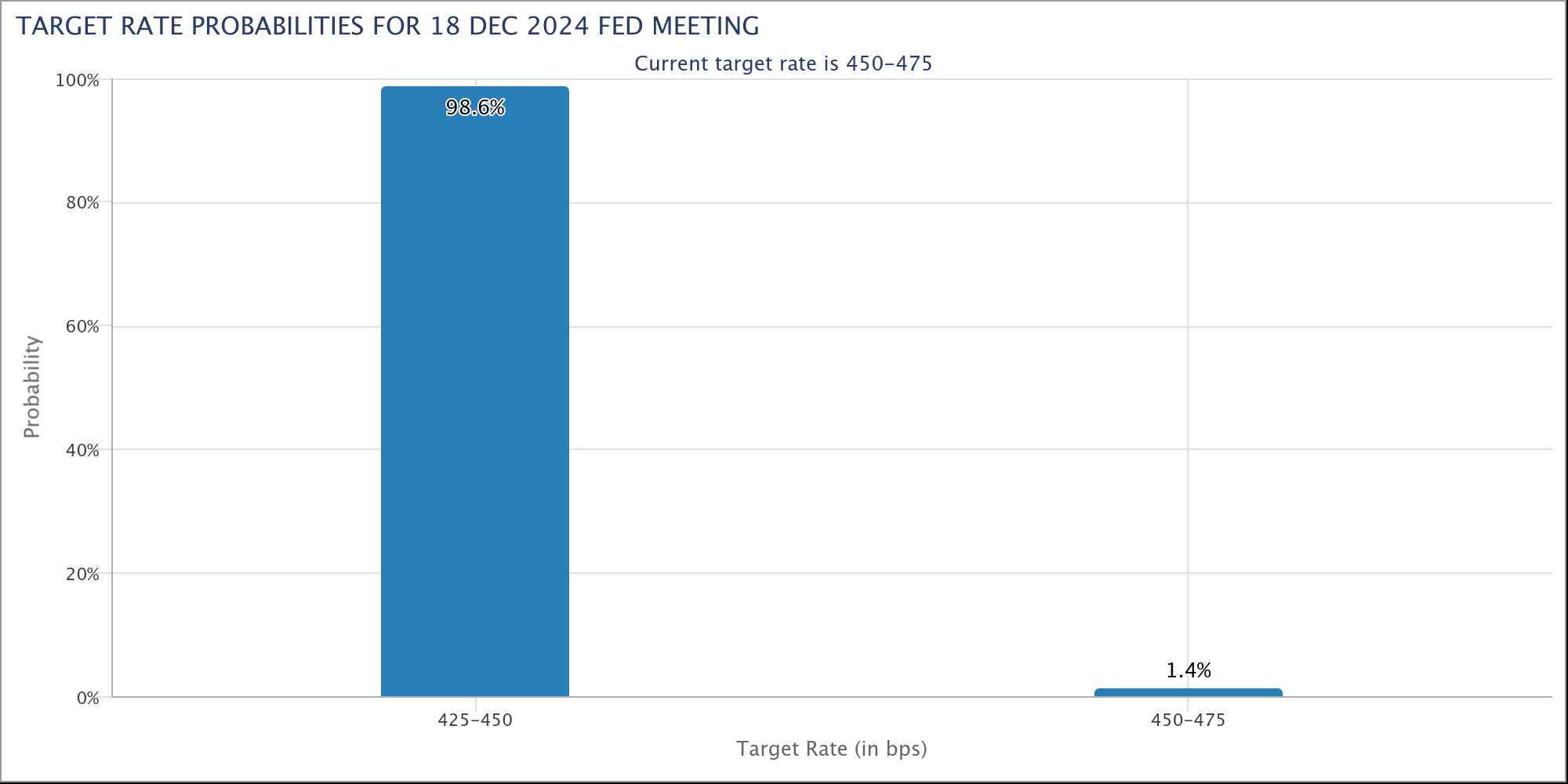
Task: Select the 98.6% data label
Action: click(x=475, y=108)
